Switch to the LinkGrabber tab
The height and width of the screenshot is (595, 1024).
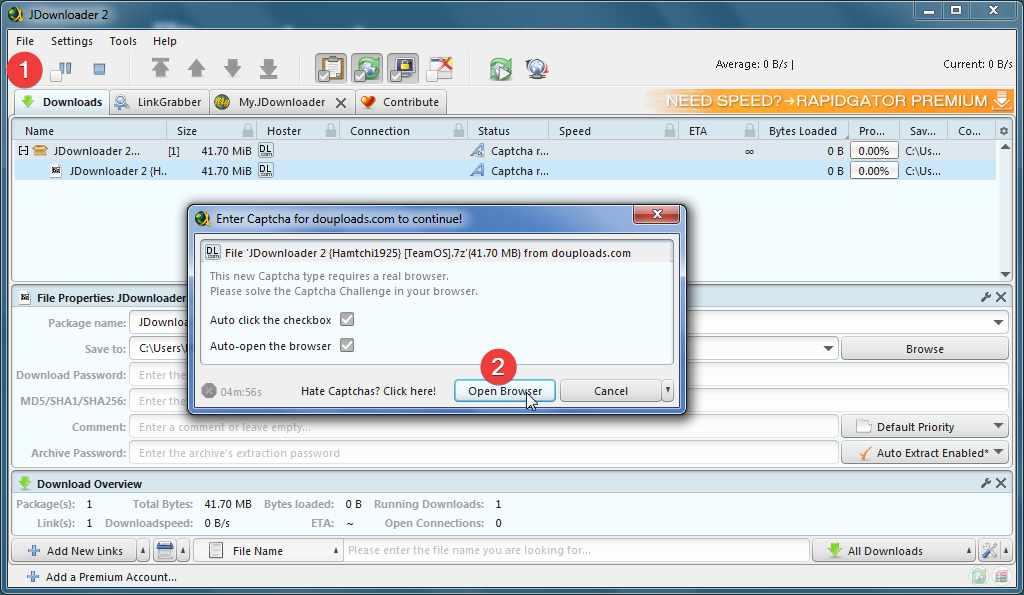click(x=159, y=102)
